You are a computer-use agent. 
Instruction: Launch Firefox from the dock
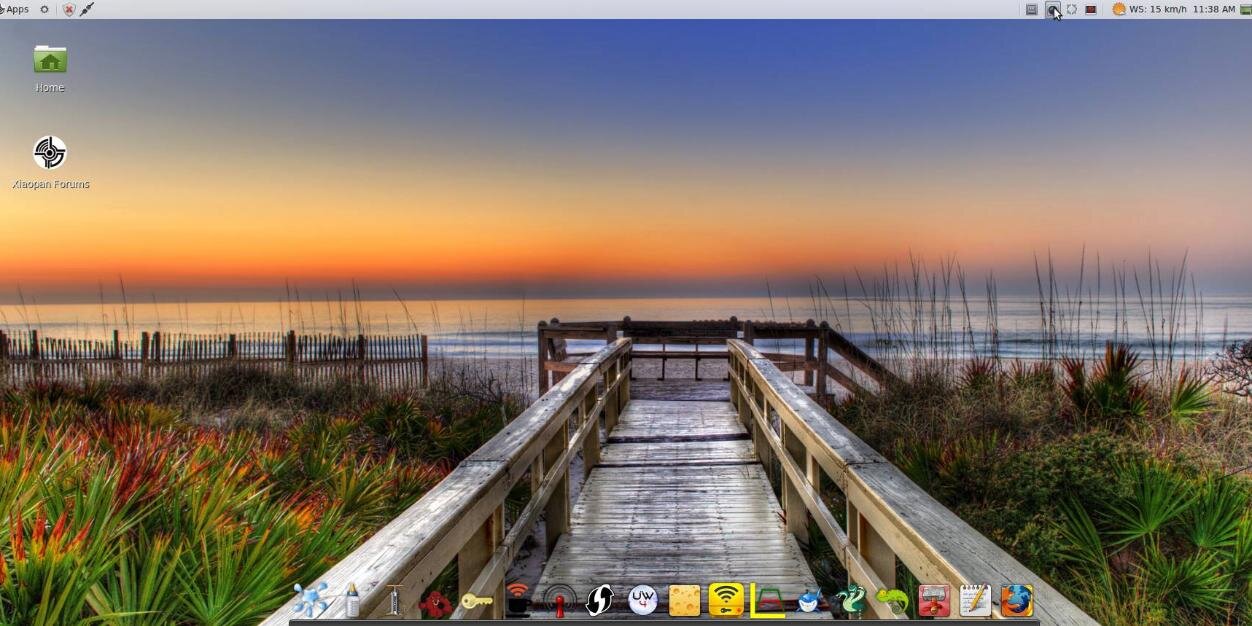(1017, 600)
